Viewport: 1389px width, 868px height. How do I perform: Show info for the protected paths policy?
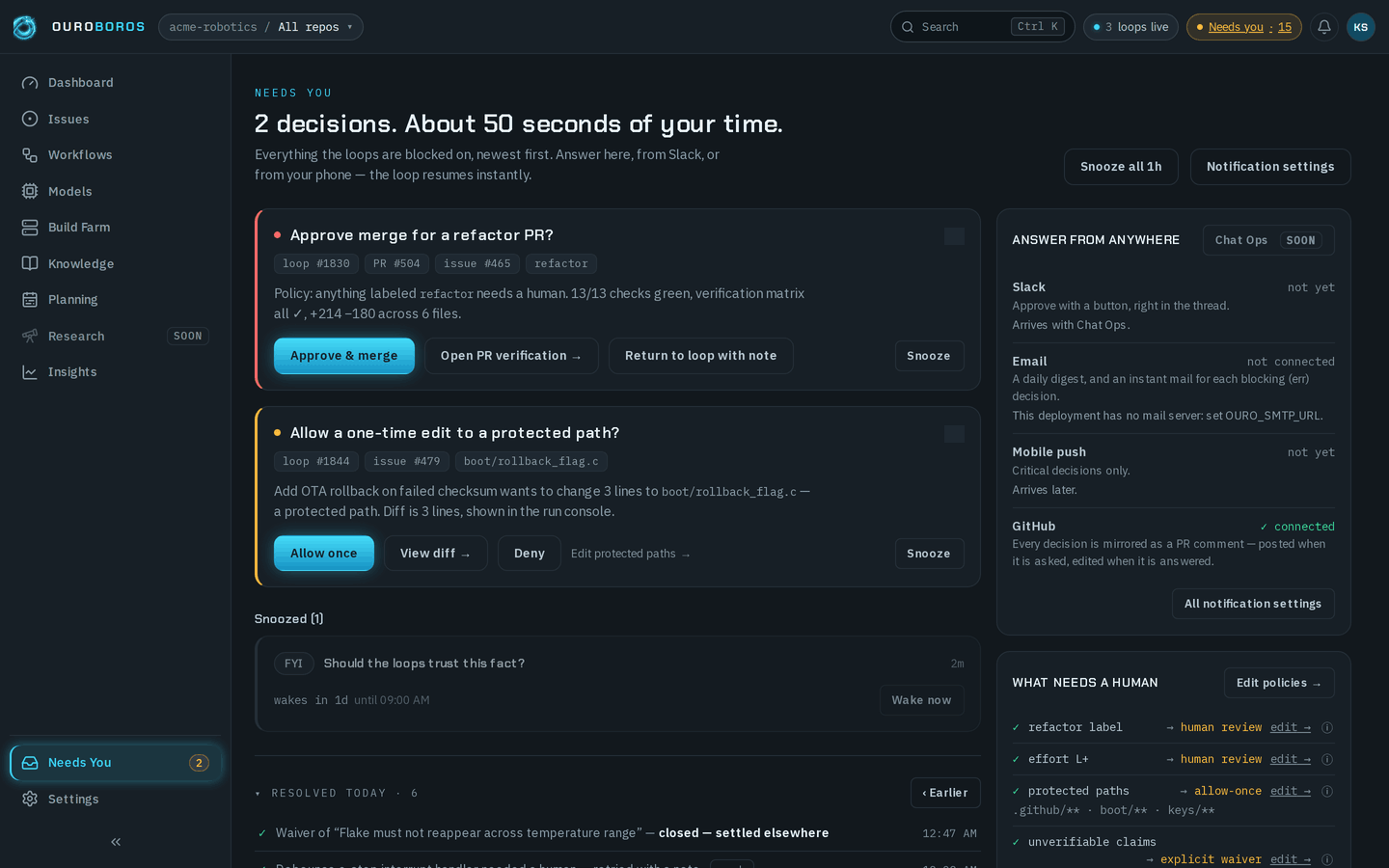[x=1327, y=792]
